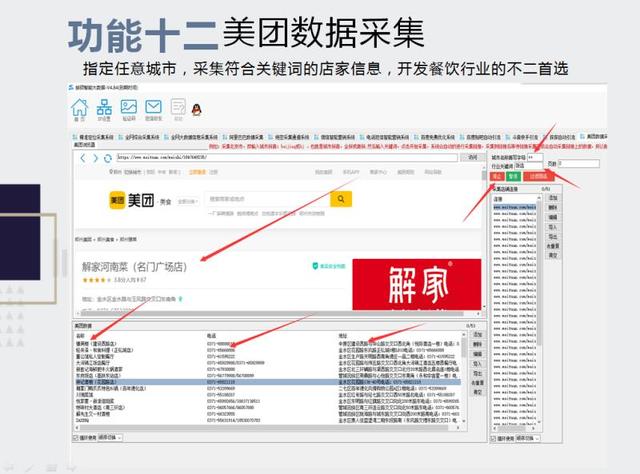The image size is (640, 474).
Task: Click the 电话 column header in data table
Action: click(211, 336)
